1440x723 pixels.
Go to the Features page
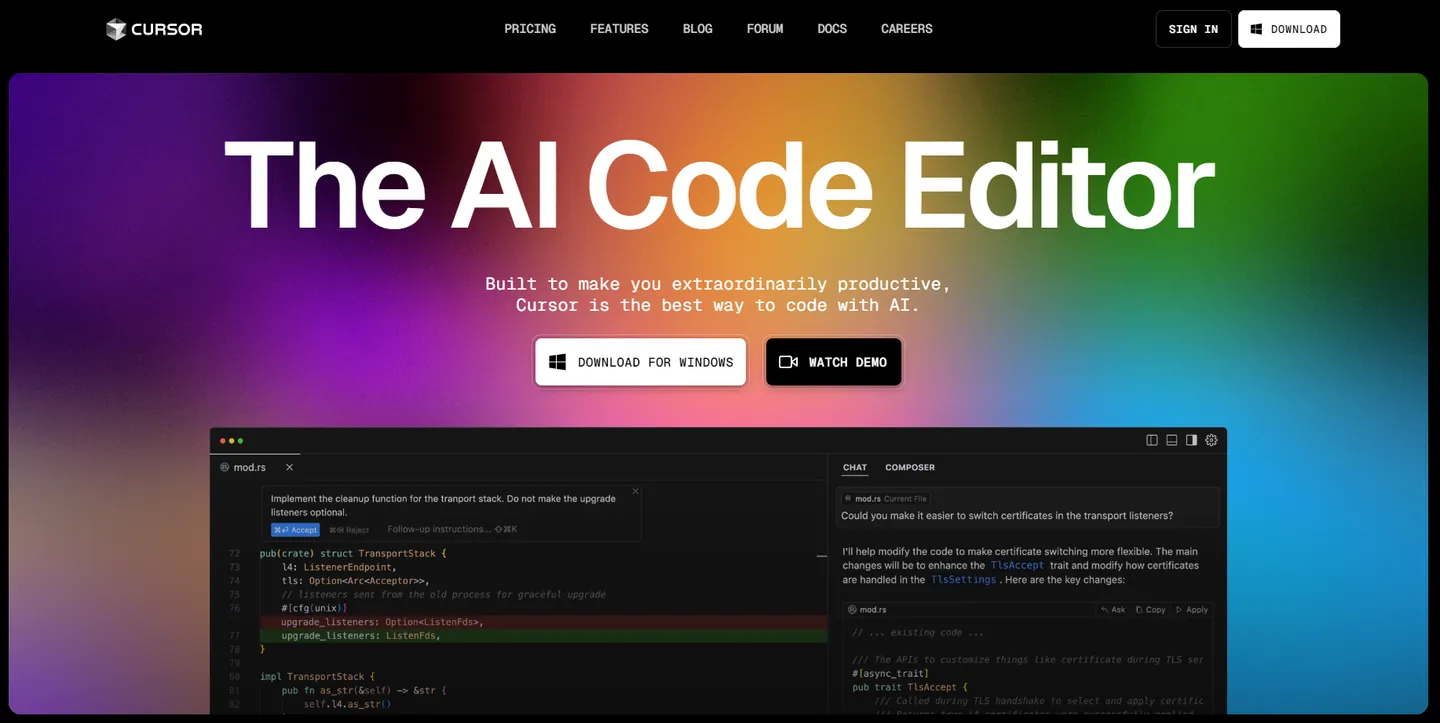(x=619, y=29)
